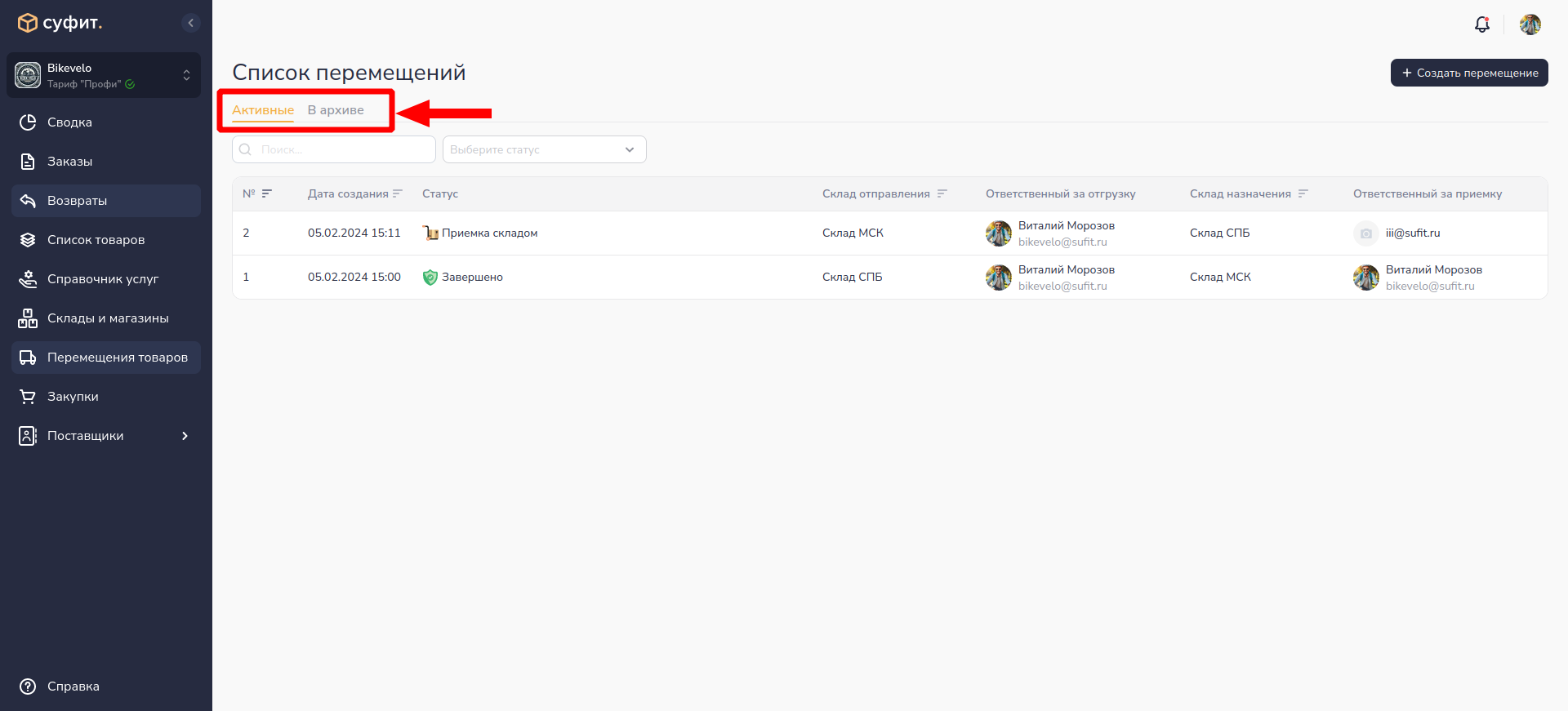Open the Выберите статус dropdown
This screenshot has width=1568, height=711.
[x=545, y=149]
